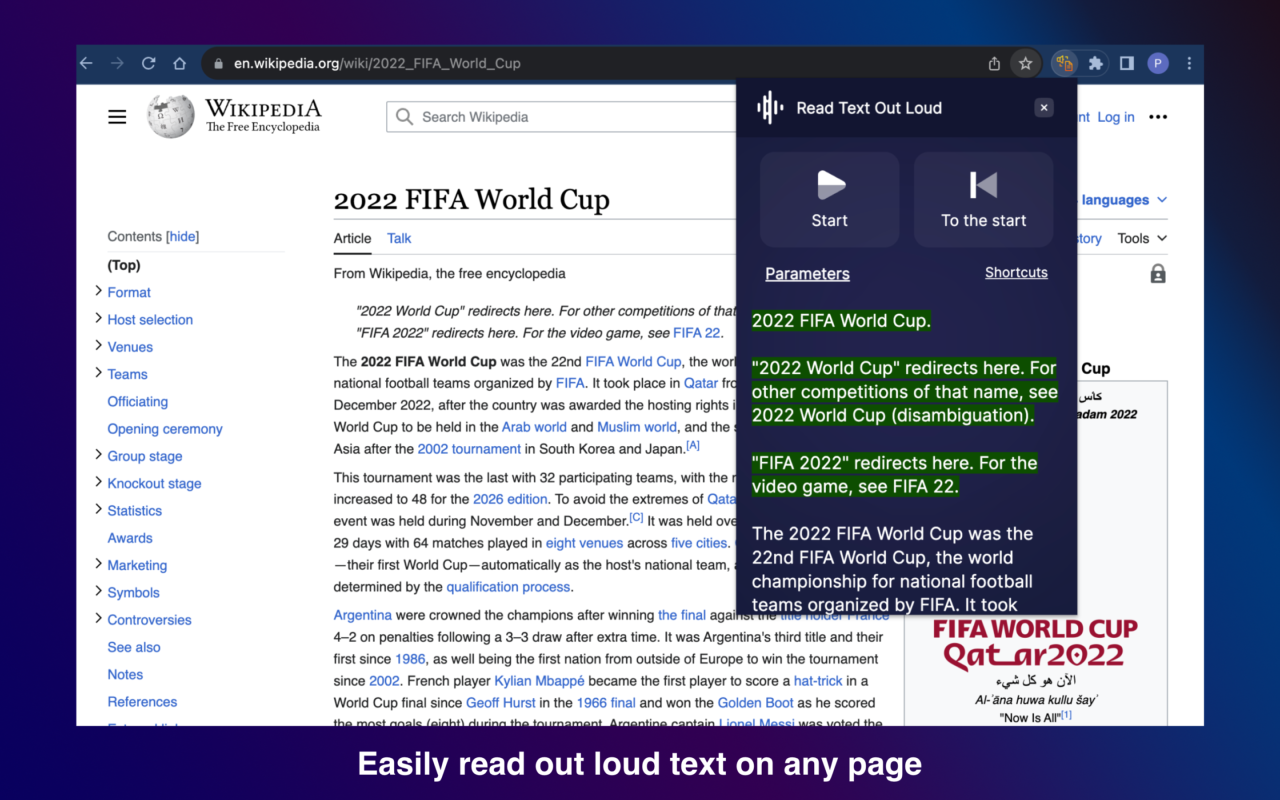Expand the Symbols contents section

coord(99,591)
